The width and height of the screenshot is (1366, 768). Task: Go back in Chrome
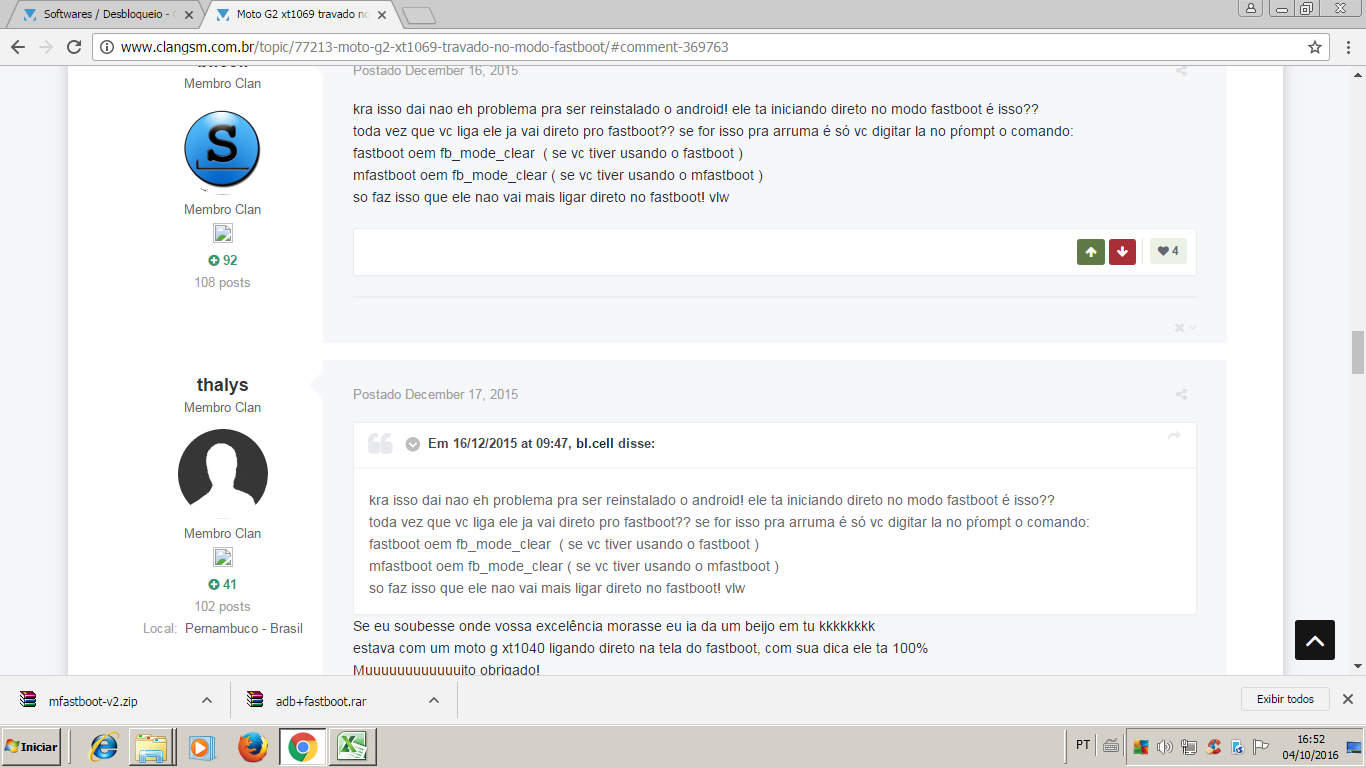[x=17, y=47]
